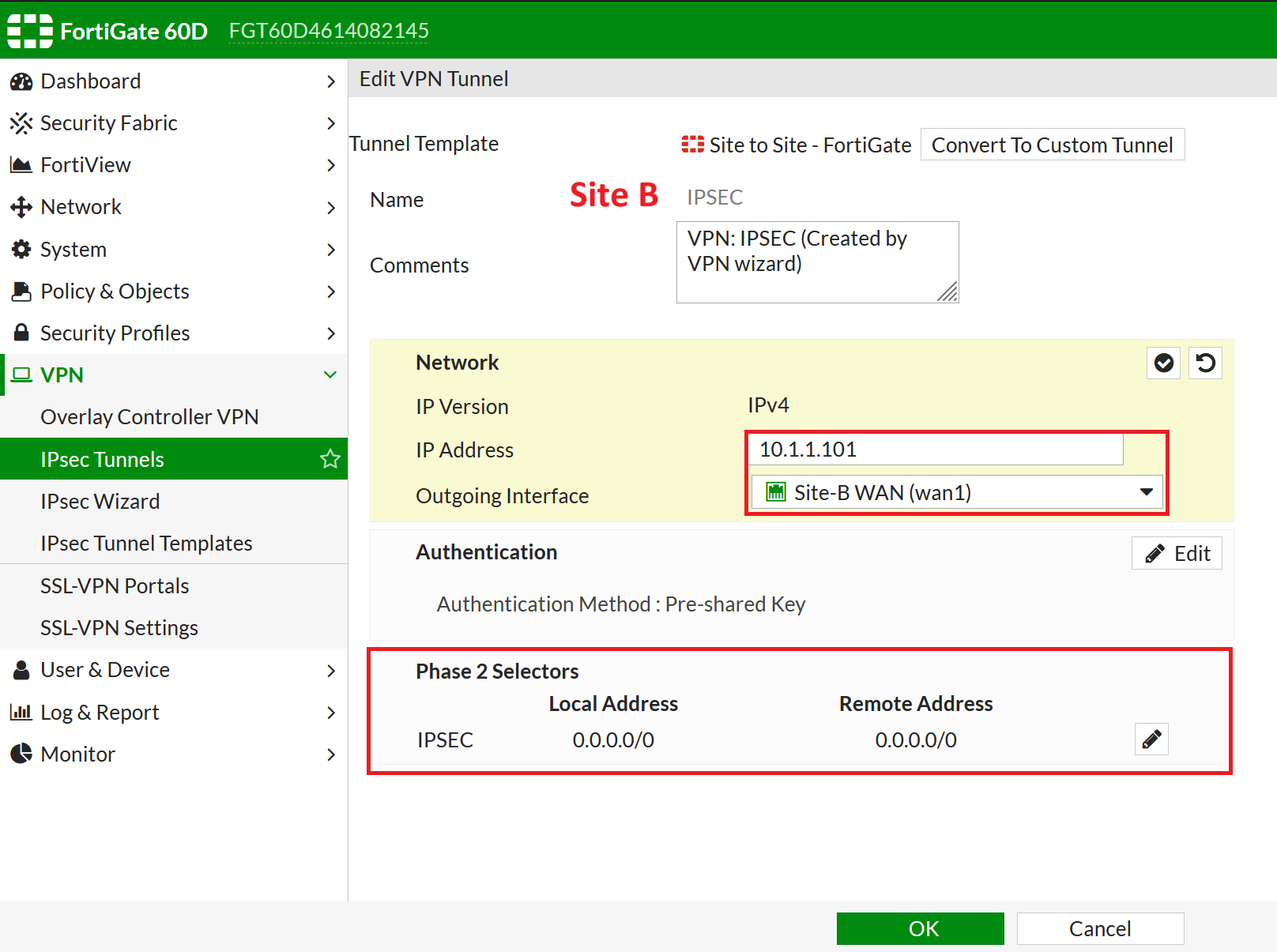The width and height of the screenshot is (1277, 952).
Task: Apply Network section with checkmark icon
Action: pos(1164,363)
